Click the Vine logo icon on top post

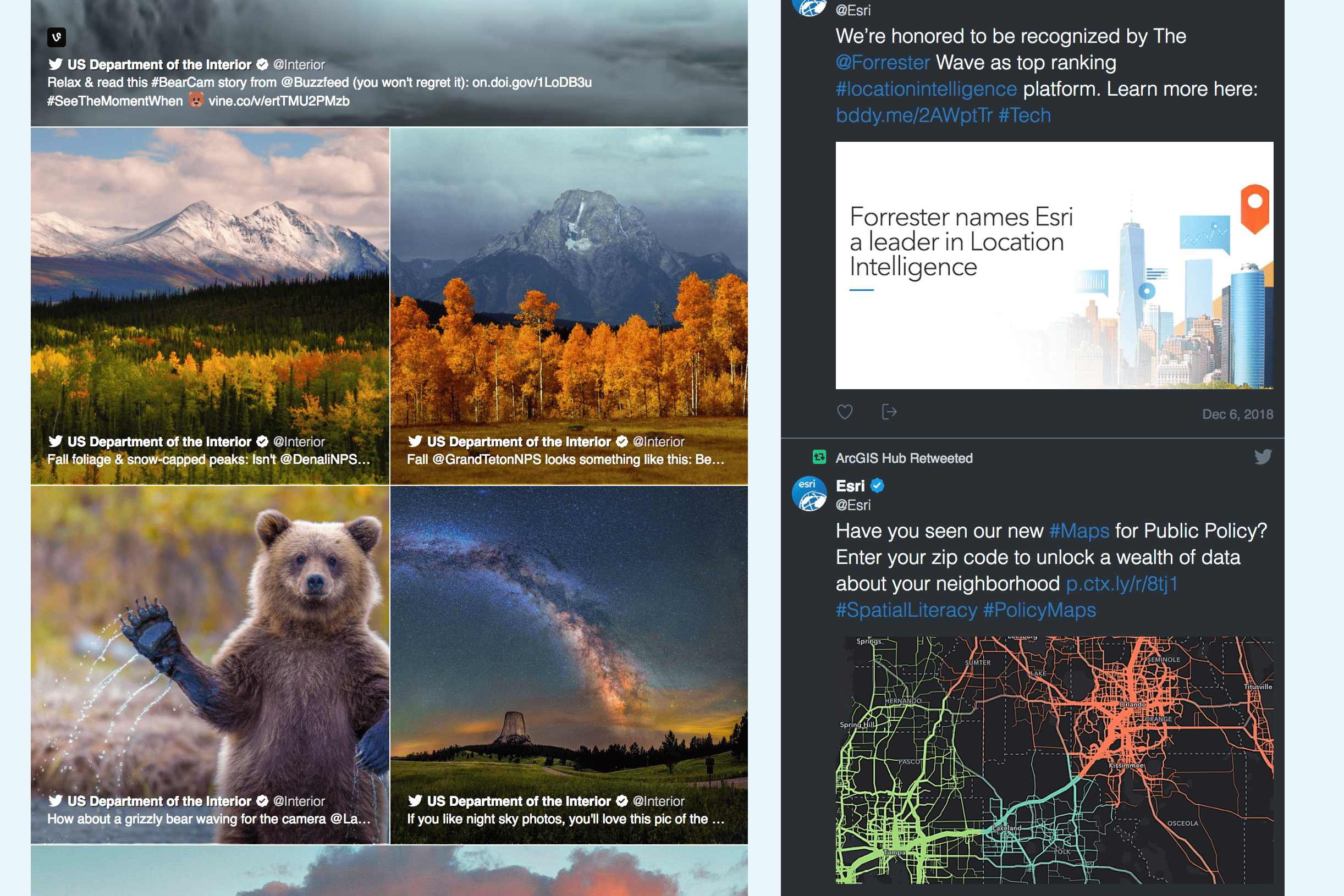(56, 38)
